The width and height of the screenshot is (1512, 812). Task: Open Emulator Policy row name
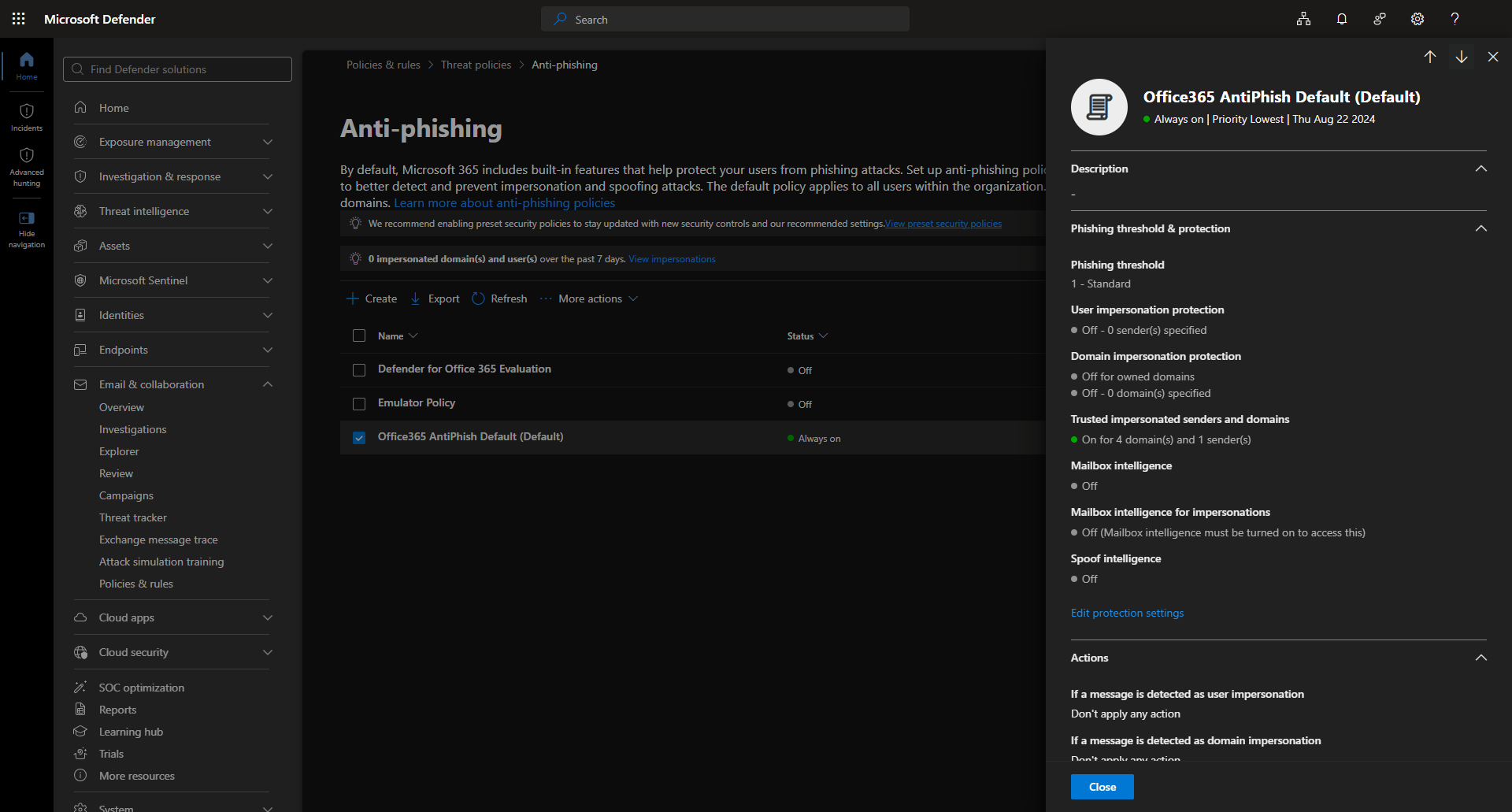pos(417,402)
